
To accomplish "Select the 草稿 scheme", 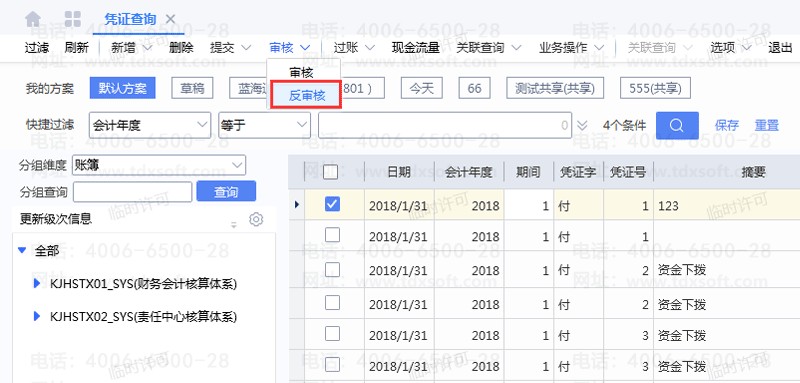I will coord(192,88).
